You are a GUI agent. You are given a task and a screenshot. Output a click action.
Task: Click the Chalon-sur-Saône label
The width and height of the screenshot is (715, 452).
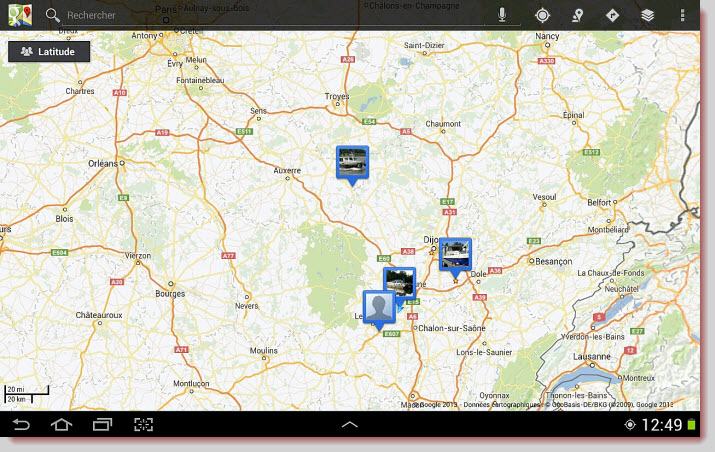coord(452,328)
